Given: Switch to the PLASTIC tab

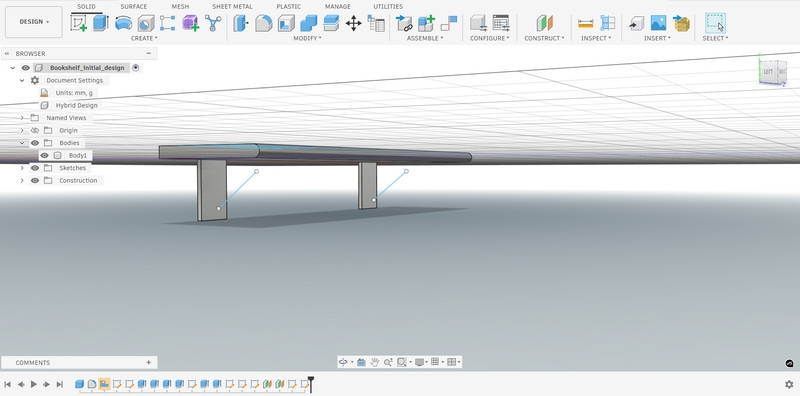Looking at the screenshot, I should coord(289,7).
